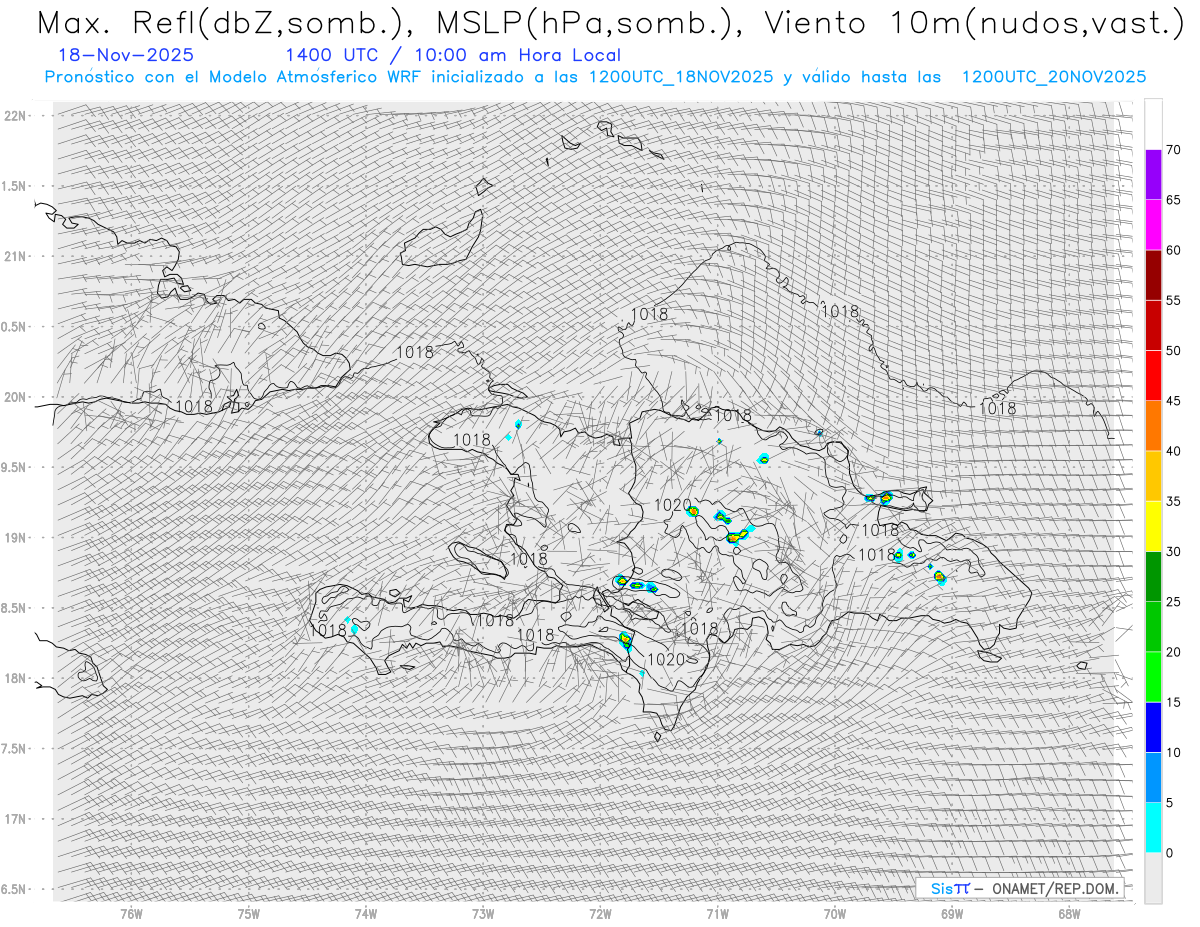The width and height of the screenshot is (1200, 927).
Task: Click the magenta 60-65 dBZ color band
Action: click(1153, 225)
